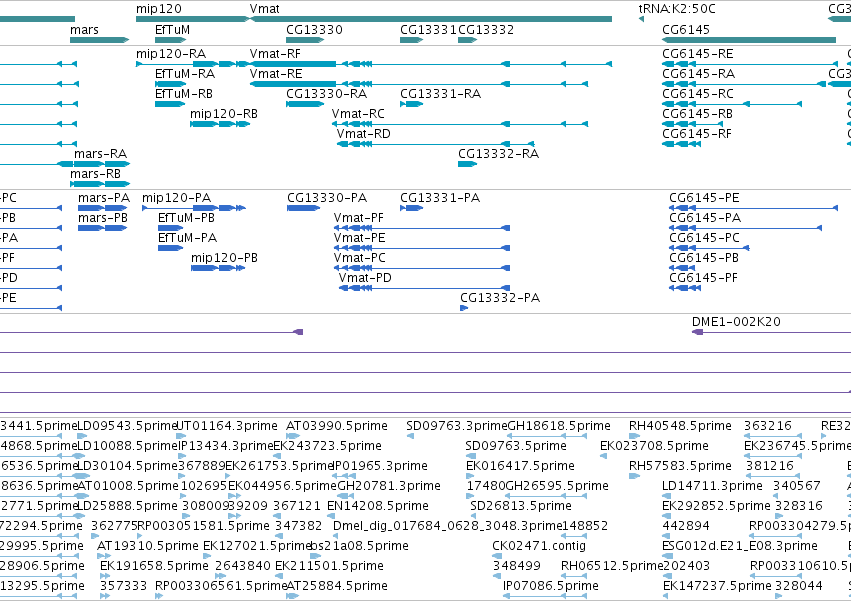Open the CG6145 gene label
The image size is (851, 601).
(685, 30)
